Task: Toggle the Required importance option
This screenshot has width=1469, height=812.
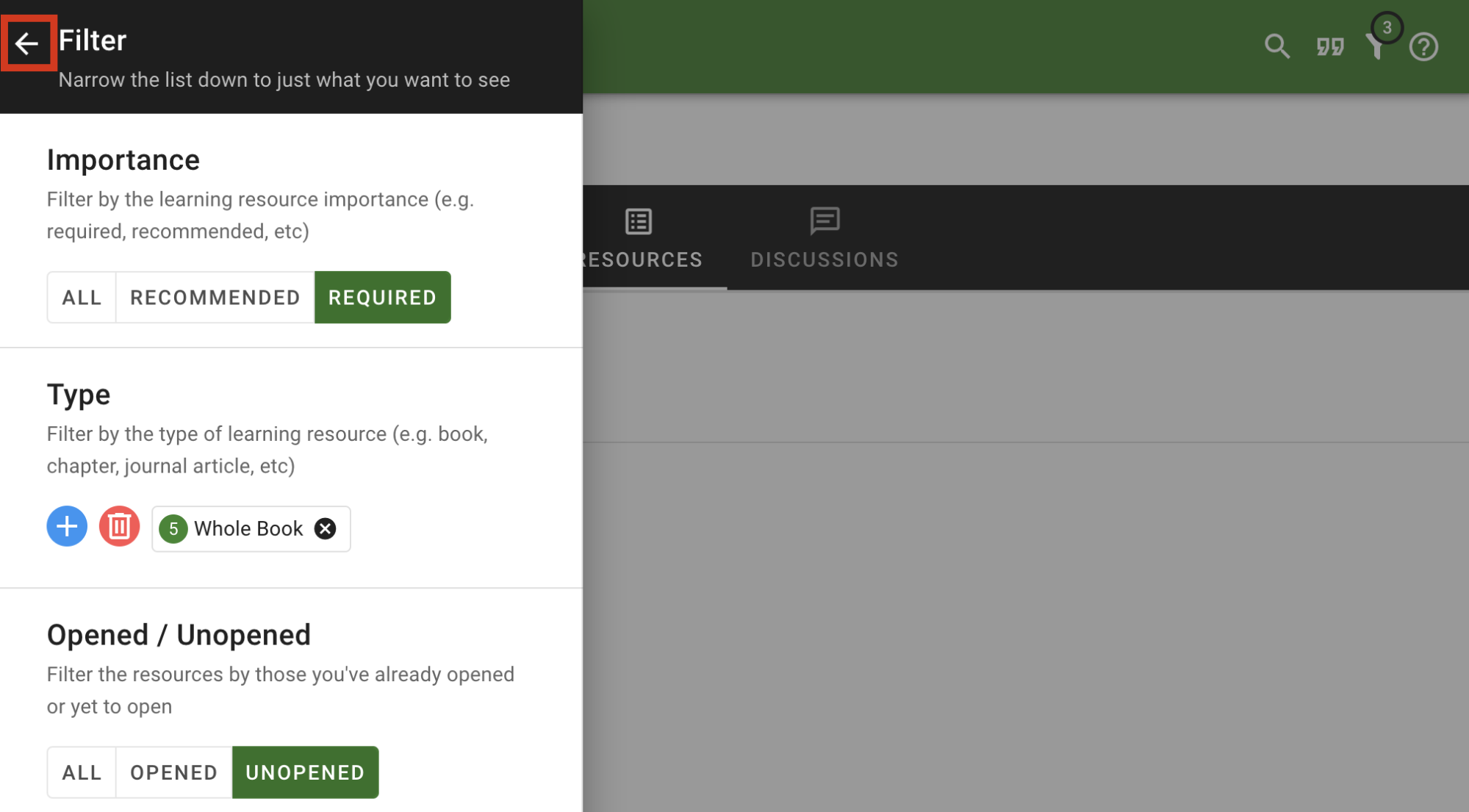Action: [382, 298]
